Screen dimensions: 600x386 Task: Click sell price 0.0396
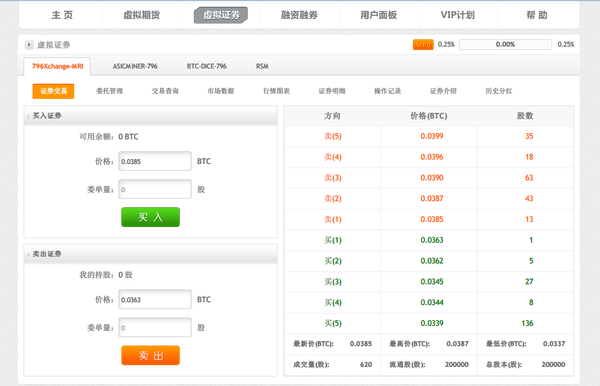[432, 157]
